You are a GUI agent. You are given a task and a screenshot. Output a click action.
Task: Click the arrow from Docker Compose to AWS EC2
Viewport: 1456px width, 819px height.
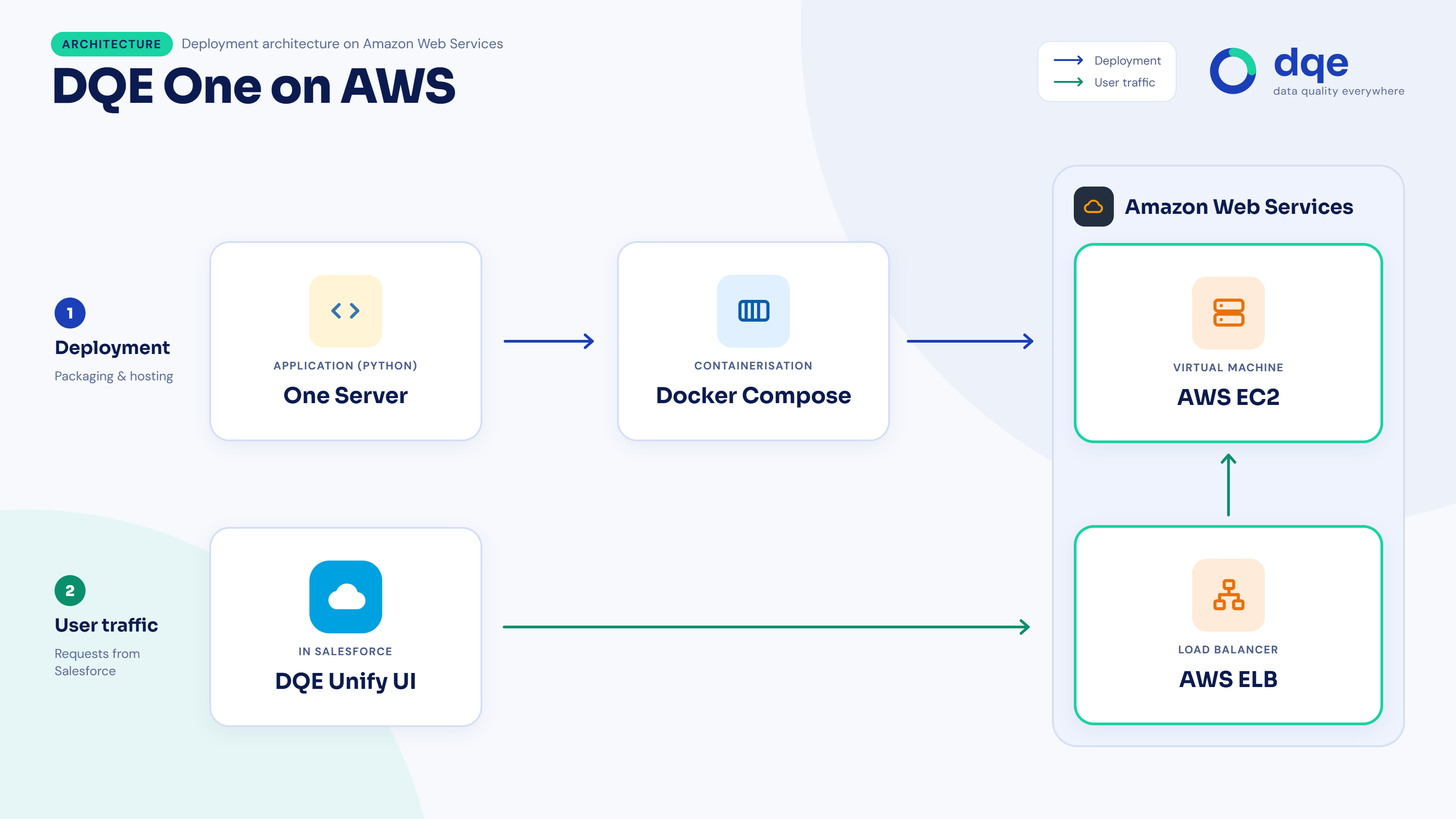point(971,341)
